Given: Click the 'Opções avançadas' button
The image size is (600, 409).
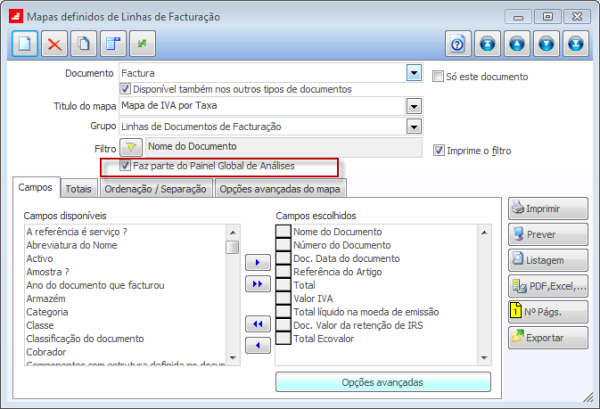Looking at the screenshot, I should click(383, 382).
